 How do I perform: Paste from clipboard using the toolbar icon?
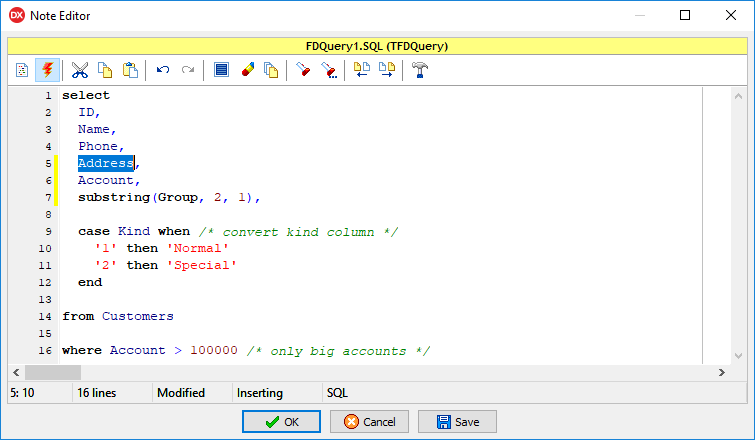[130, 70]
